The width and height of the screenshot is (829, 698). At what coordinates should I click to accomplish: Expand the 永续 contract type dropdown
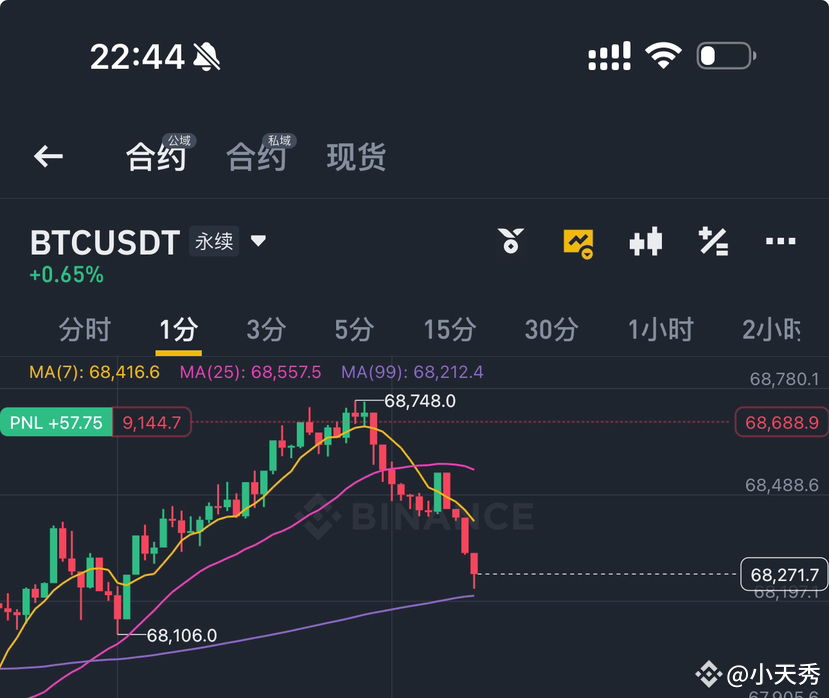click(257, 241)
